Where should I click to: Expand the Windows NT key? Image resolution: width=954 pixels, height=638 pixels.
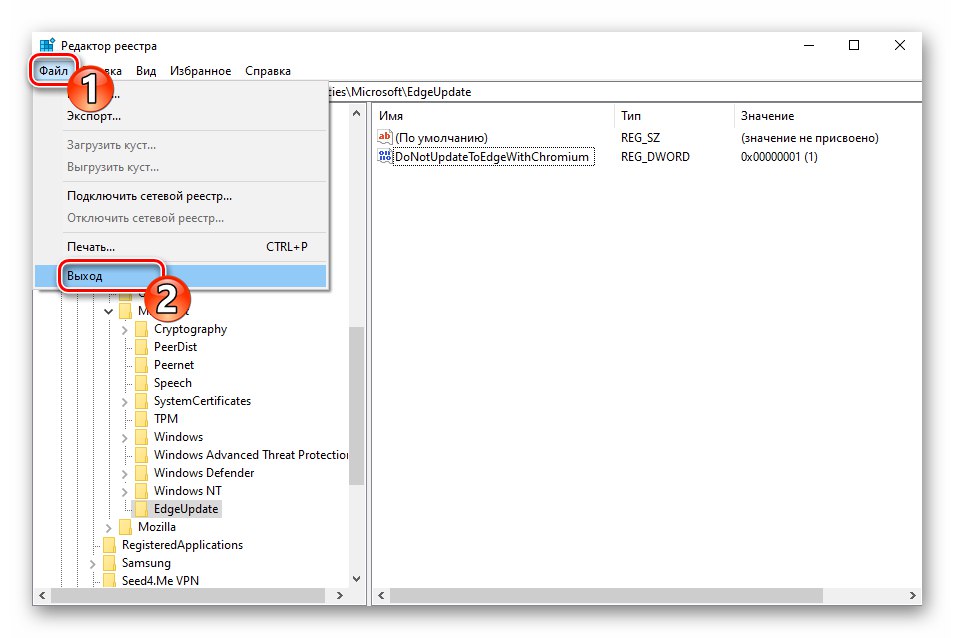click(125, 491)
